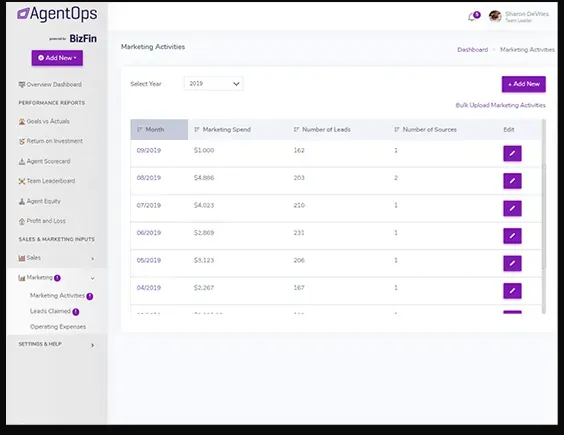This screenshot has height=435, width=564.
Task: Open Goals vs Actuals report
Action: (48, 122)
